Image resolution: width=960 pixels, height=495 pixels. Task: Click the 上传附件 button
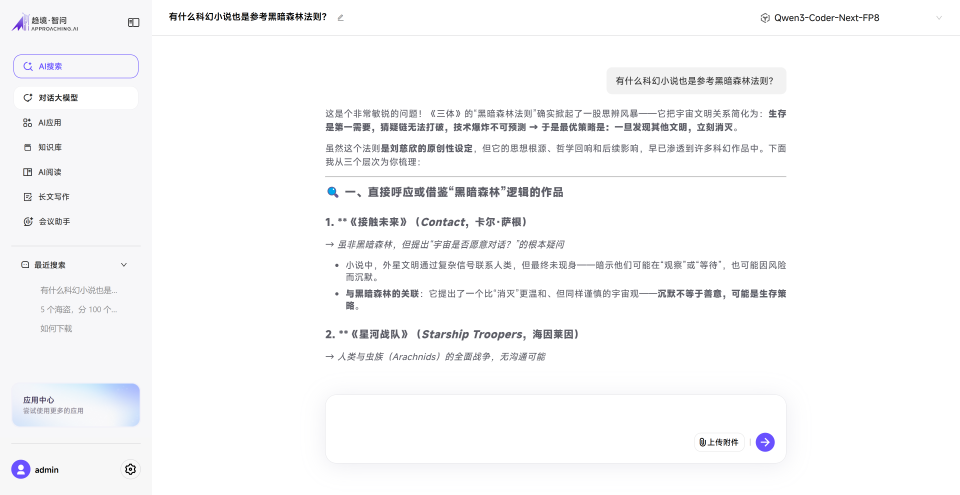719,442
